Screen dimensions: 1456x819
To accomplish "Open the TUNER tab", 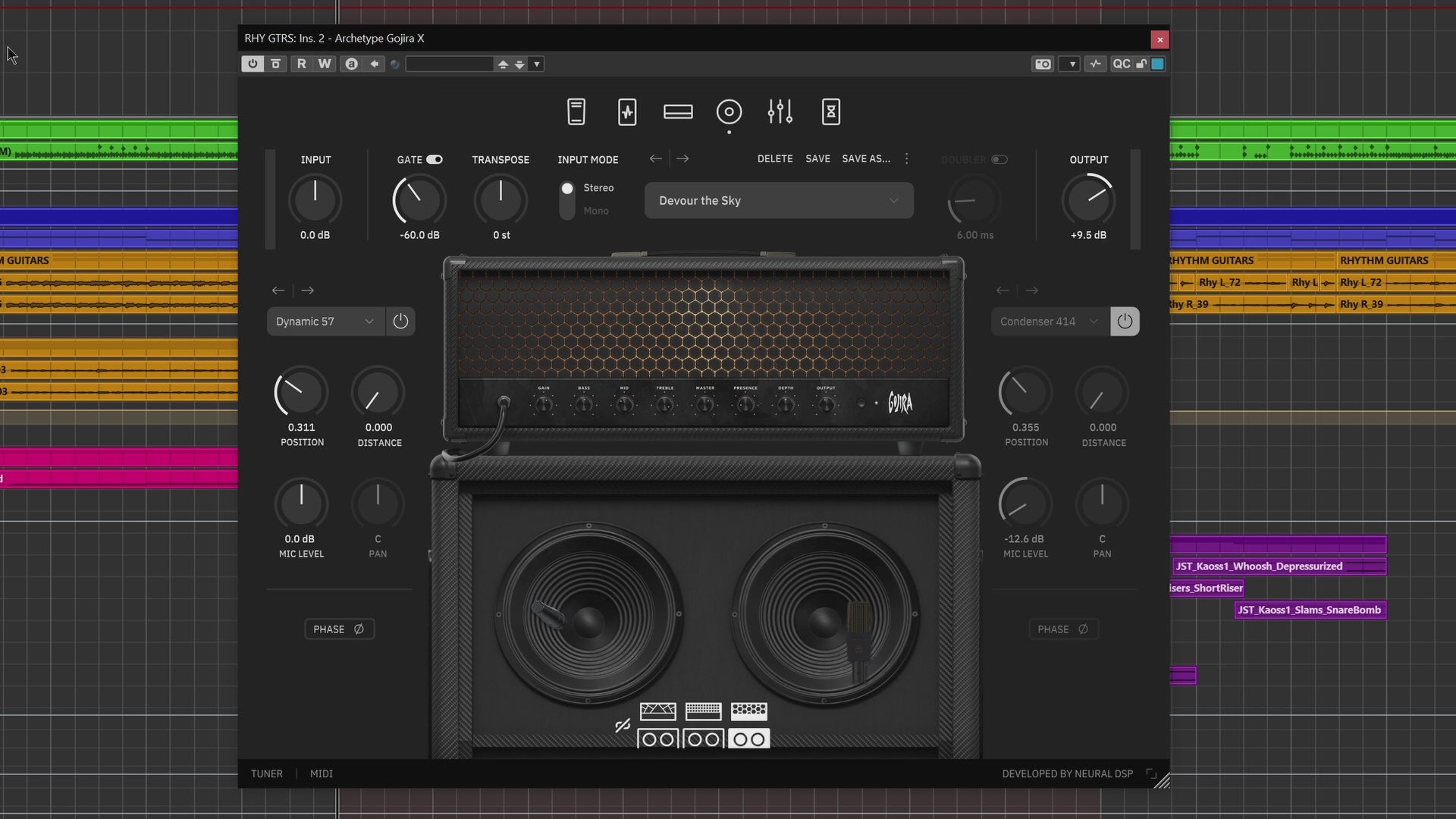I will point(267,773).
